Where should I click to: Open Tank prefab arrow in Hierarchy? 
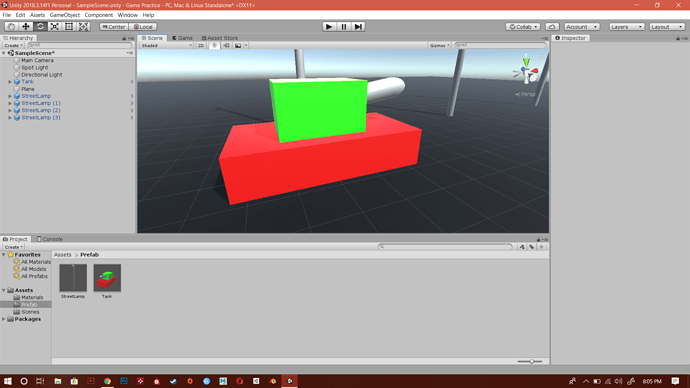[132, 82]
